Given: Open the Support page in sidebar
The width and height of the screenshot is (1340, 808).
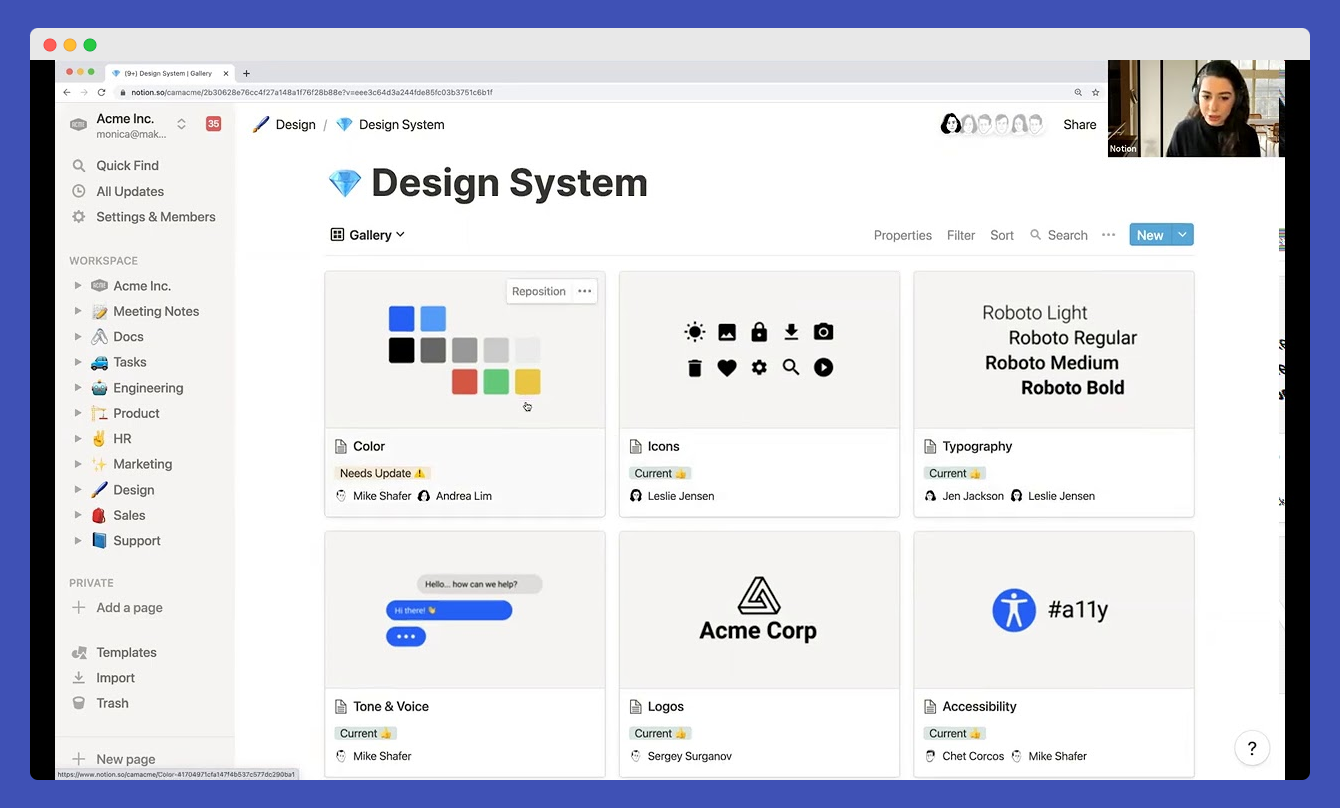Looking at the screenshot, I should pyautogui.click(x=136, y=541).
